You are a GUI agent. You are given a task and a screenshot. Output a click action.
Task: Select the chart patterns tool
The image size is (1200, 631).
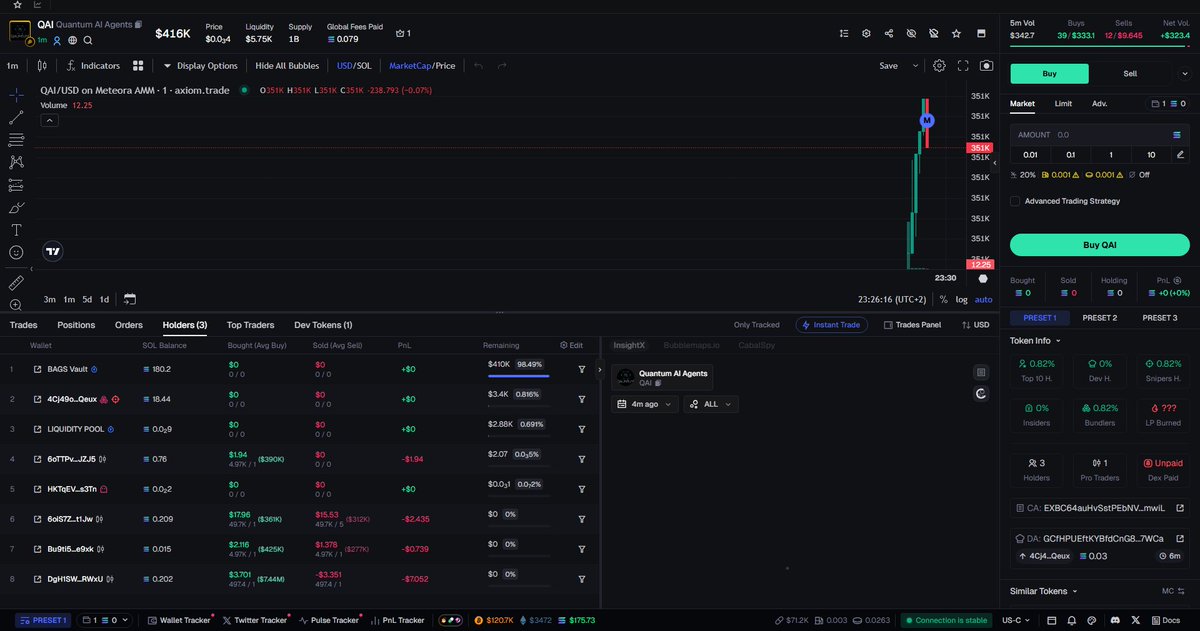(16, 162)
